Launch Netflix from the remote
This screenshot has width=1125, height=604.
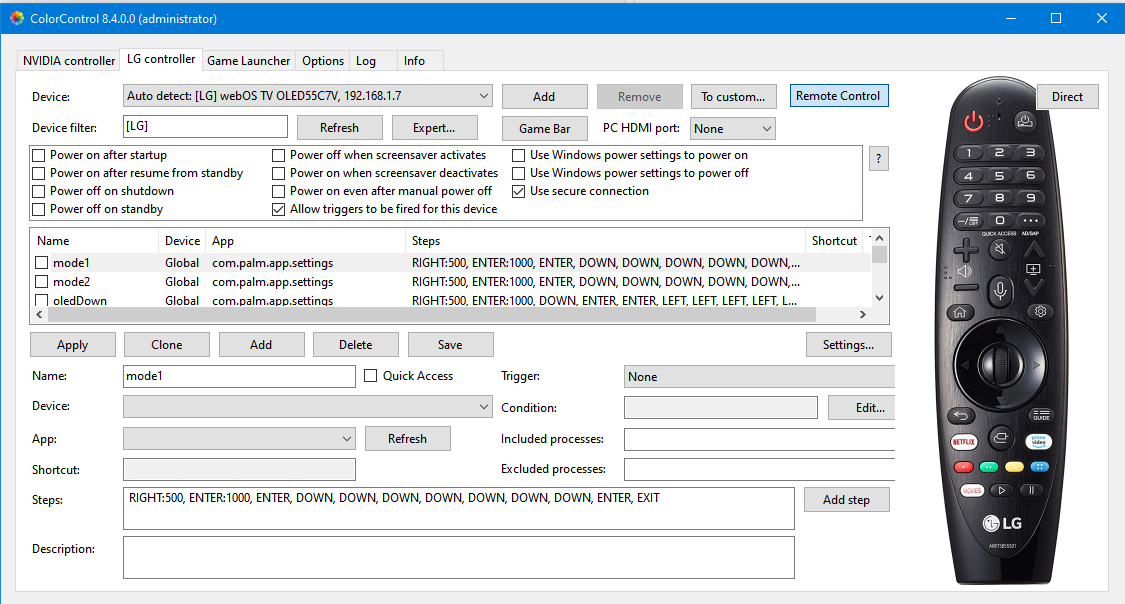click(964, 441)
